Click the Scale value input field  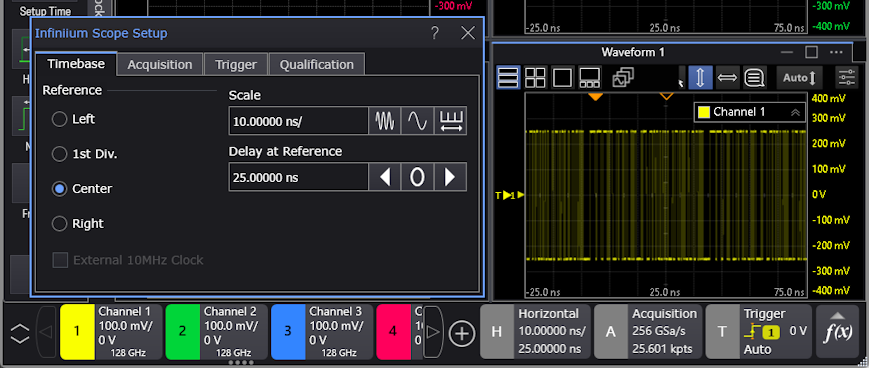pos(298,121)
